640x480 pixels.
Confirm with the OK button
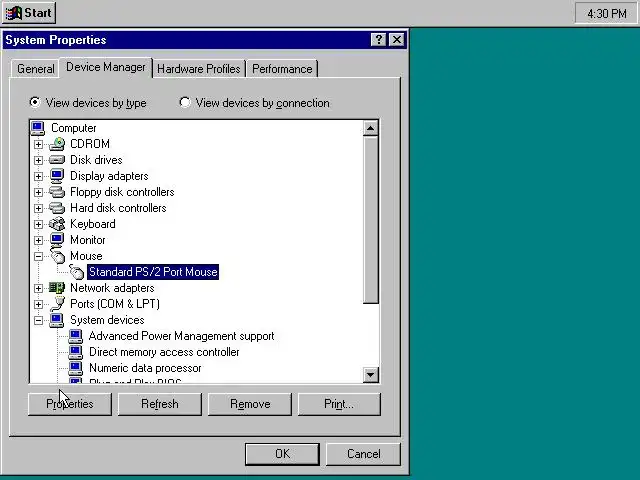[282, 454]
